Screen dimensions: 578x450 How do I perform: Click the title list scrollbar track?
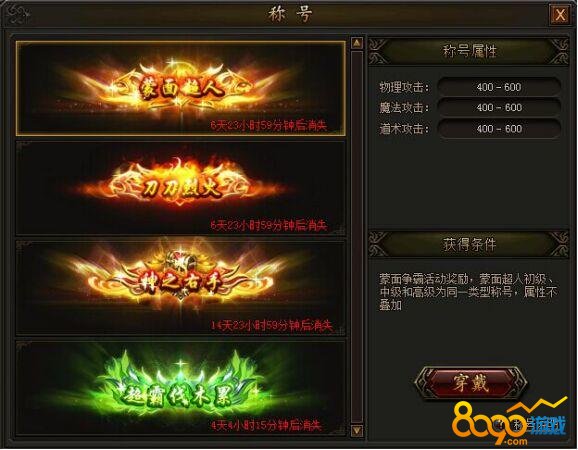coord(356,237)
